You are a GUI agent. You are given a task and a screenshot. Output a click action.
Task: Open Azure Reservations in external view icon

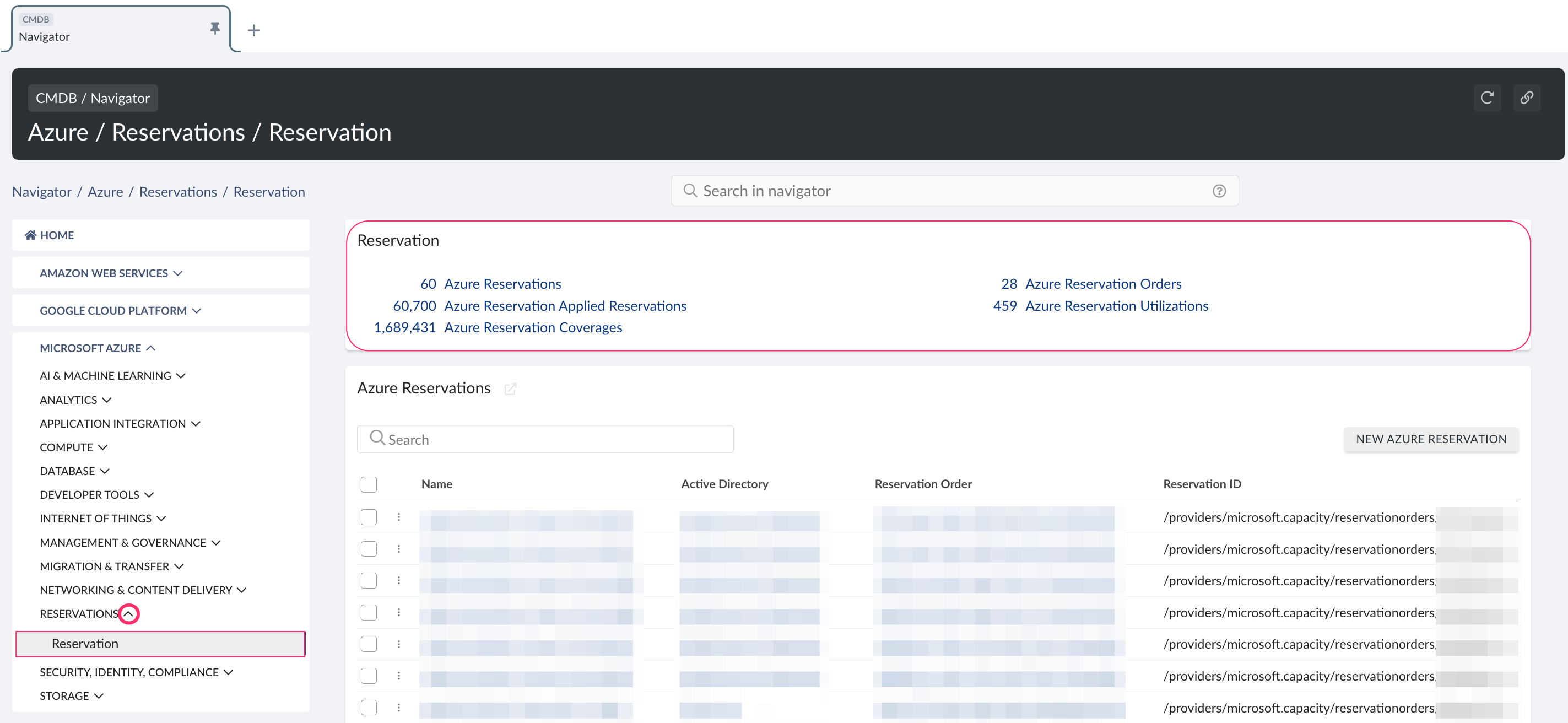pyautogui.click(x=511, y=389)
